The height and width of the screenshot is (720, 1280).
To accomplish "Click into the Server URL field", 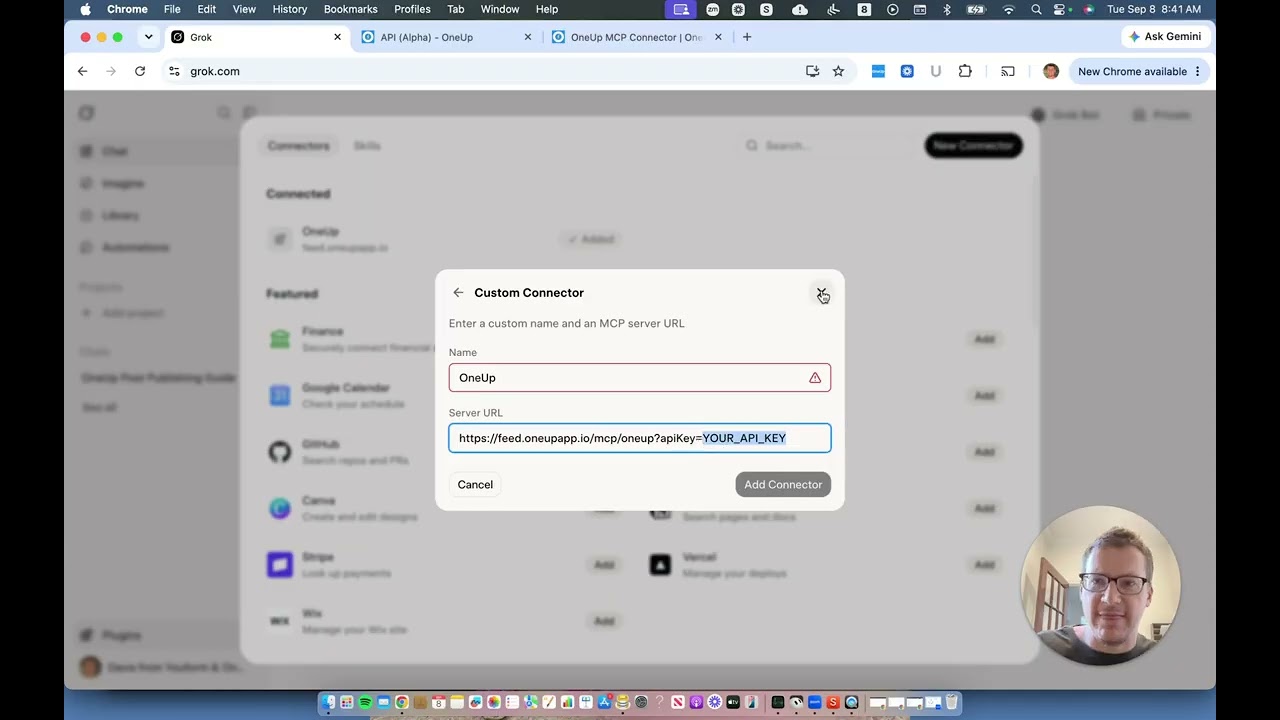I will (640, 438).
